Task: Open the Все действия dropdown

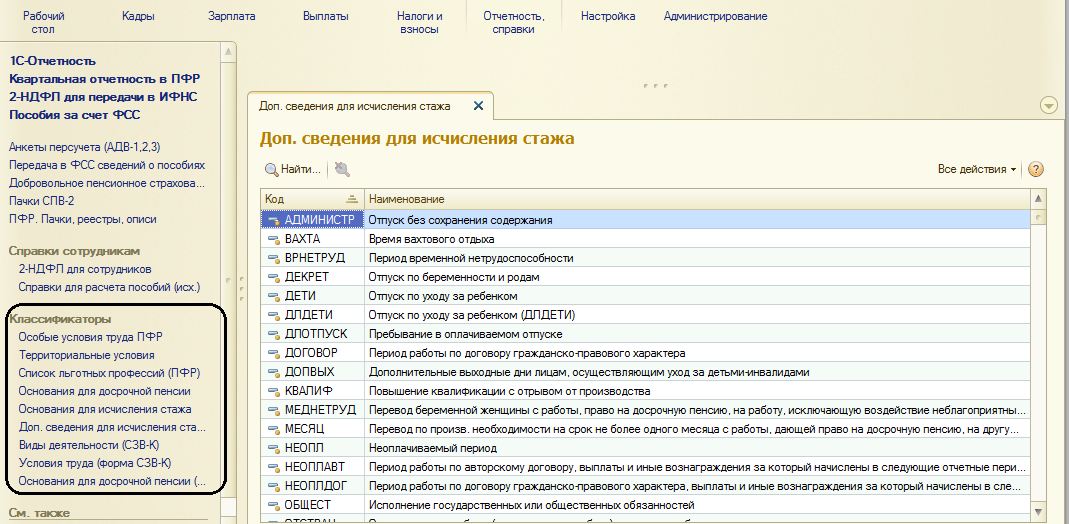Action: click(x=976, y=169)
